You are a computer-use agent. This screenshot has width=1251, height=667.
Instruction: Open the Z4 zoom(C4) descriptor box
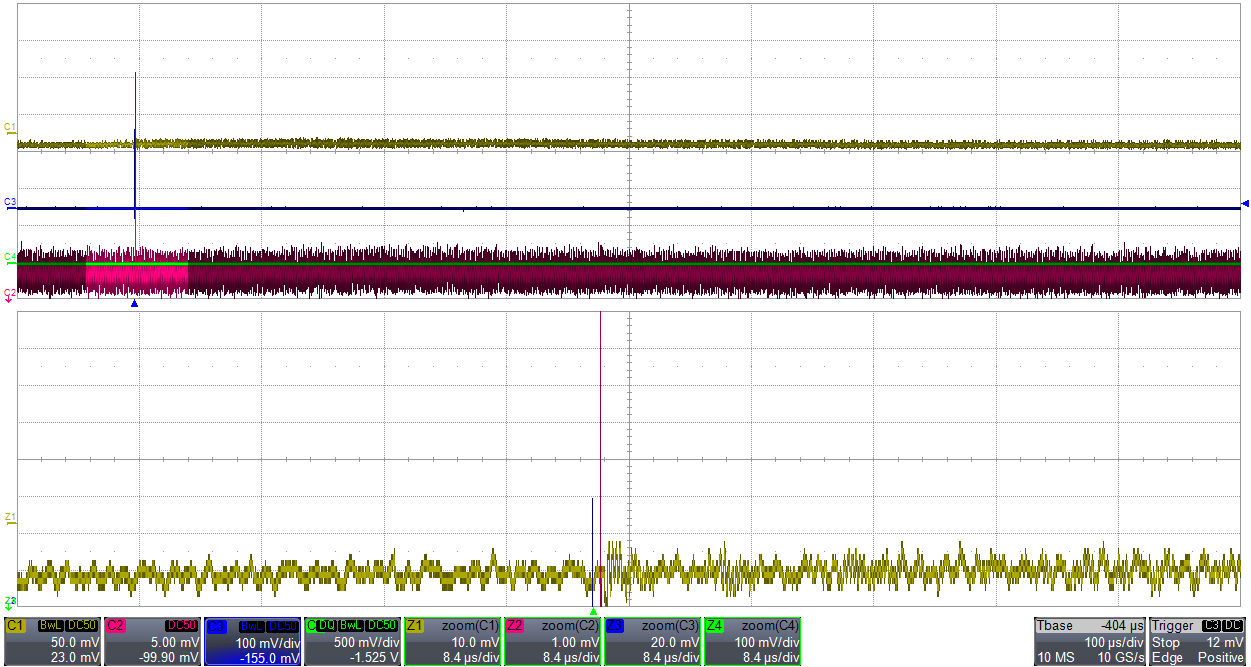coord(752,641)
